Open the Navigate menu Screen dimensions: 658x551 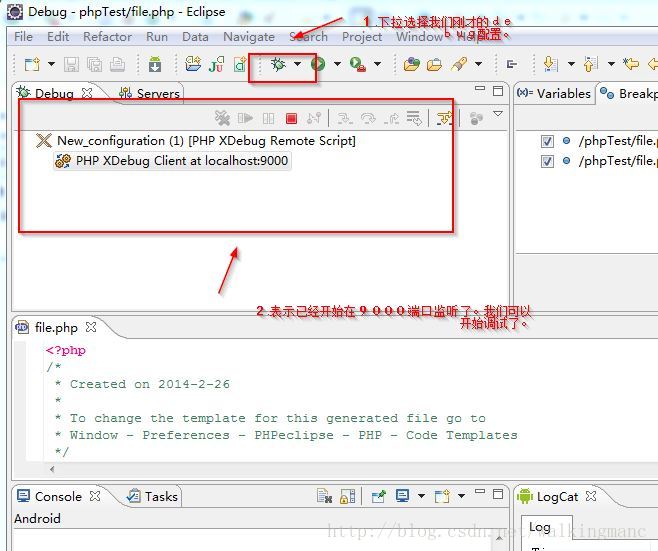click(x=249, y=37)
